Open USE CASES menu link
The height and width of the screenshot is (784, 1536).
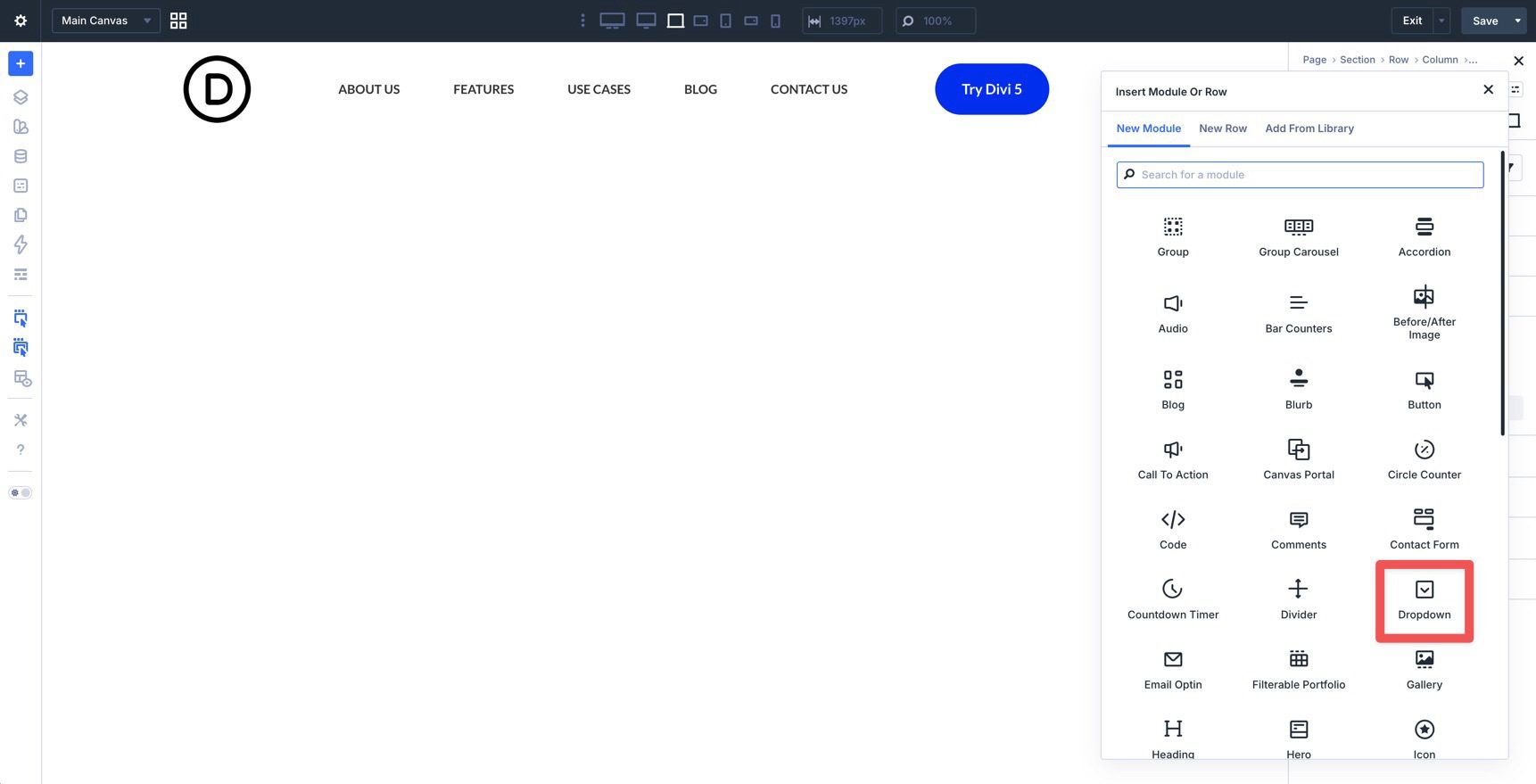(599, 89)
